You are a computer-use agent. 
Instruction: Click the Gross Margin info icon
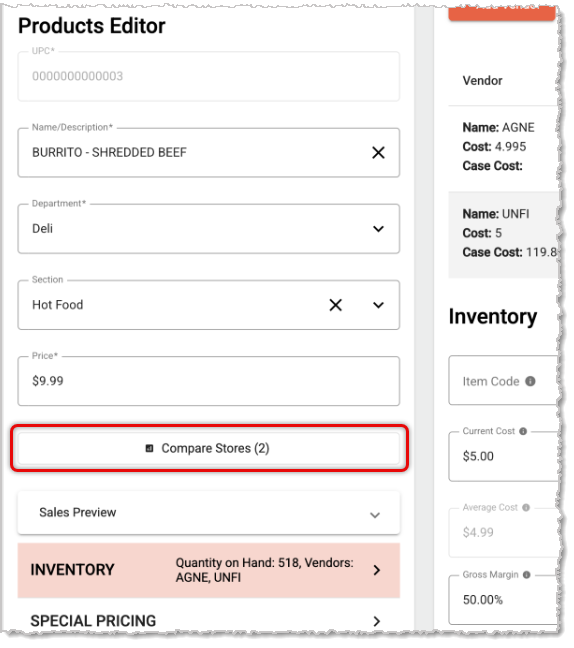[x=526, y=575]
